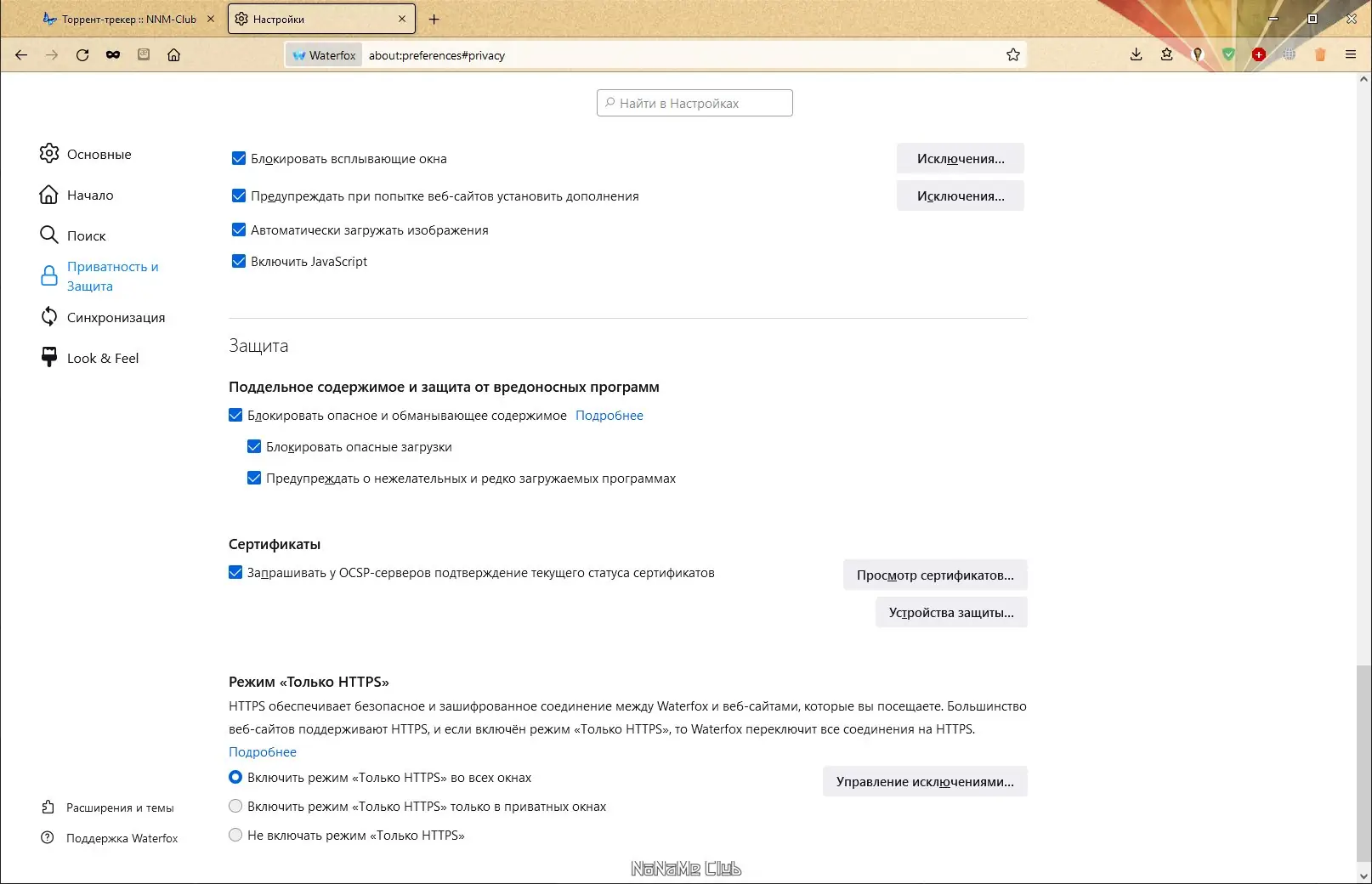The width and height of the screenshot is (1372, 884).
Task: Toggle Автоматически загружать изображения checkbox
Action: pos(239,229)
